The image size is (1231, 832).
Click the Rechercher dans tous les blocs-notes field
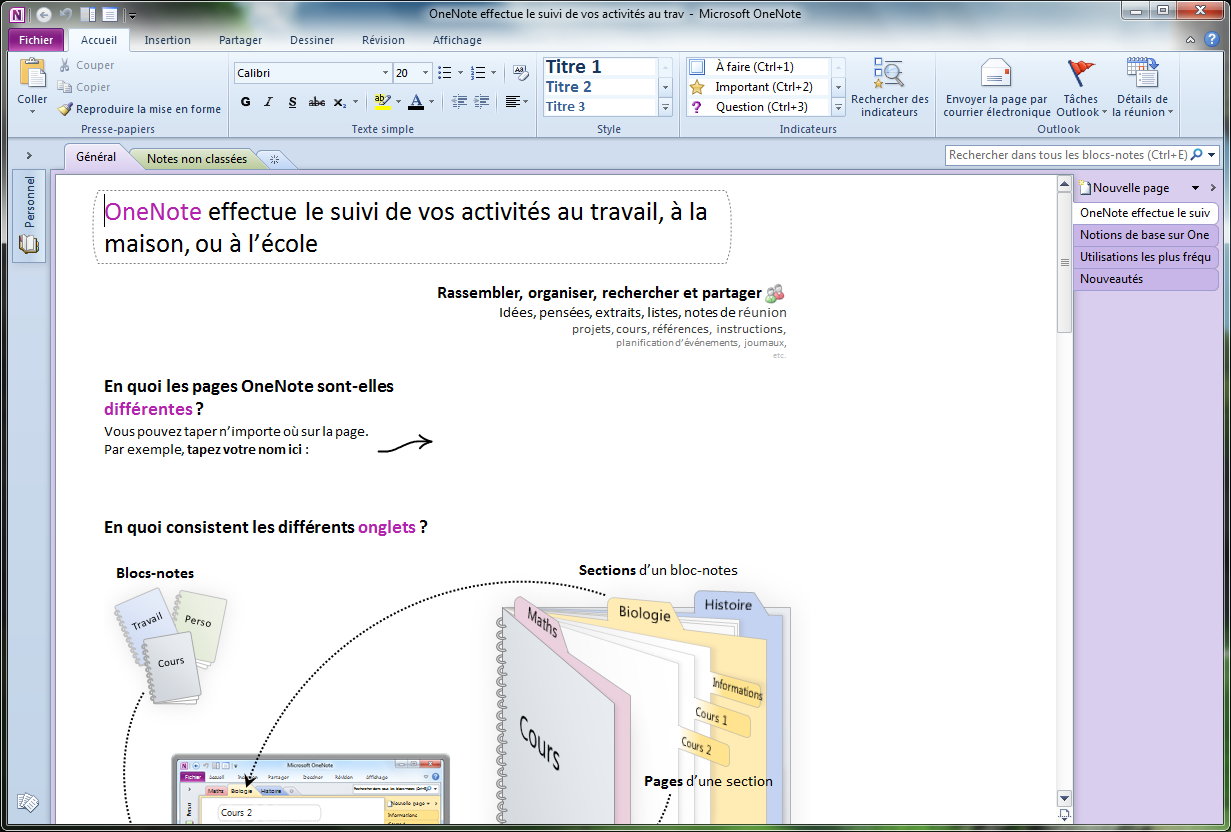coord(1067,155)
